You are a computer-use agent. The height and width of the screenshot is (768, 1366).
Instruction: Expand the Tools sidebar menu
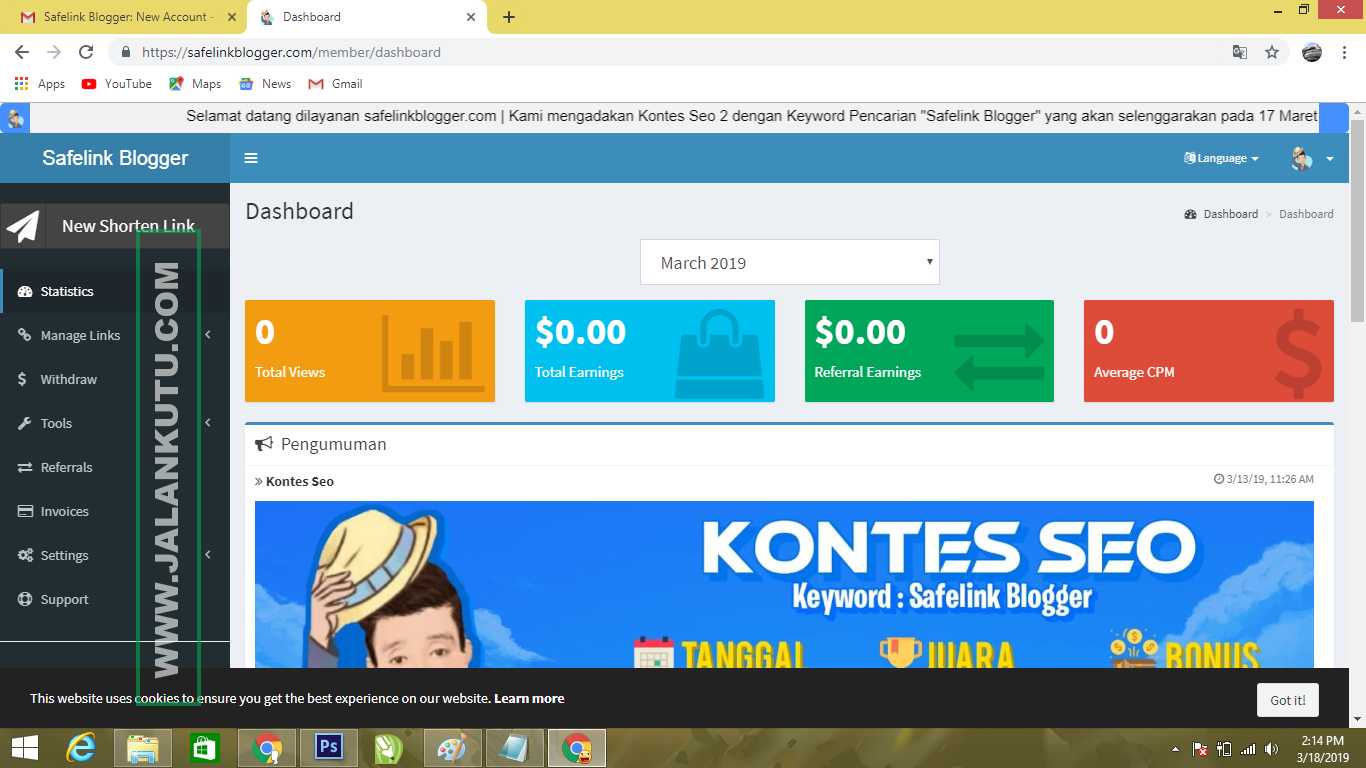click(115, 423)
